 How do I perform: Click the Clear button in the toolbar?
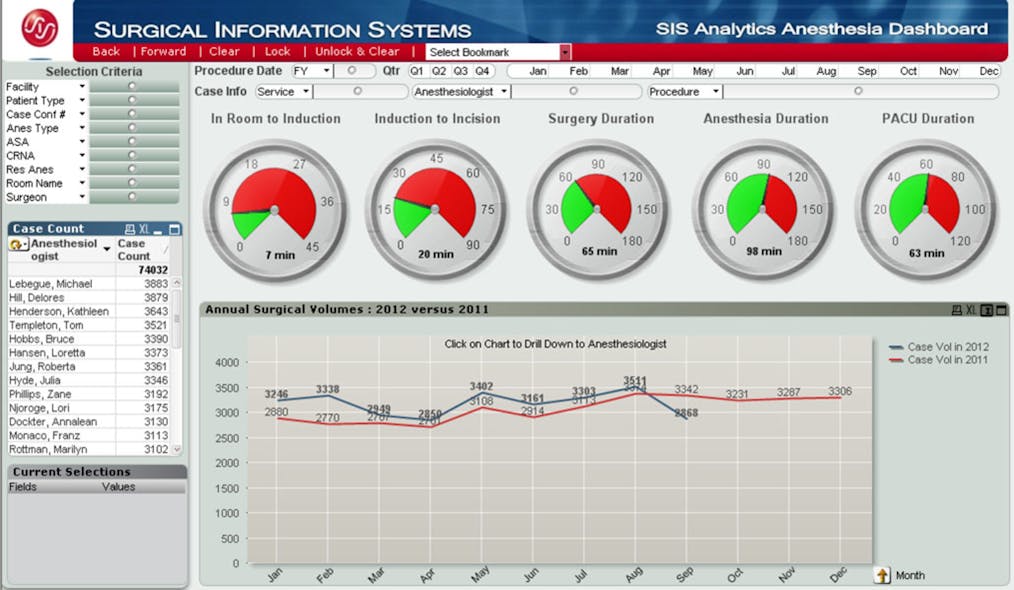[224, 51]
